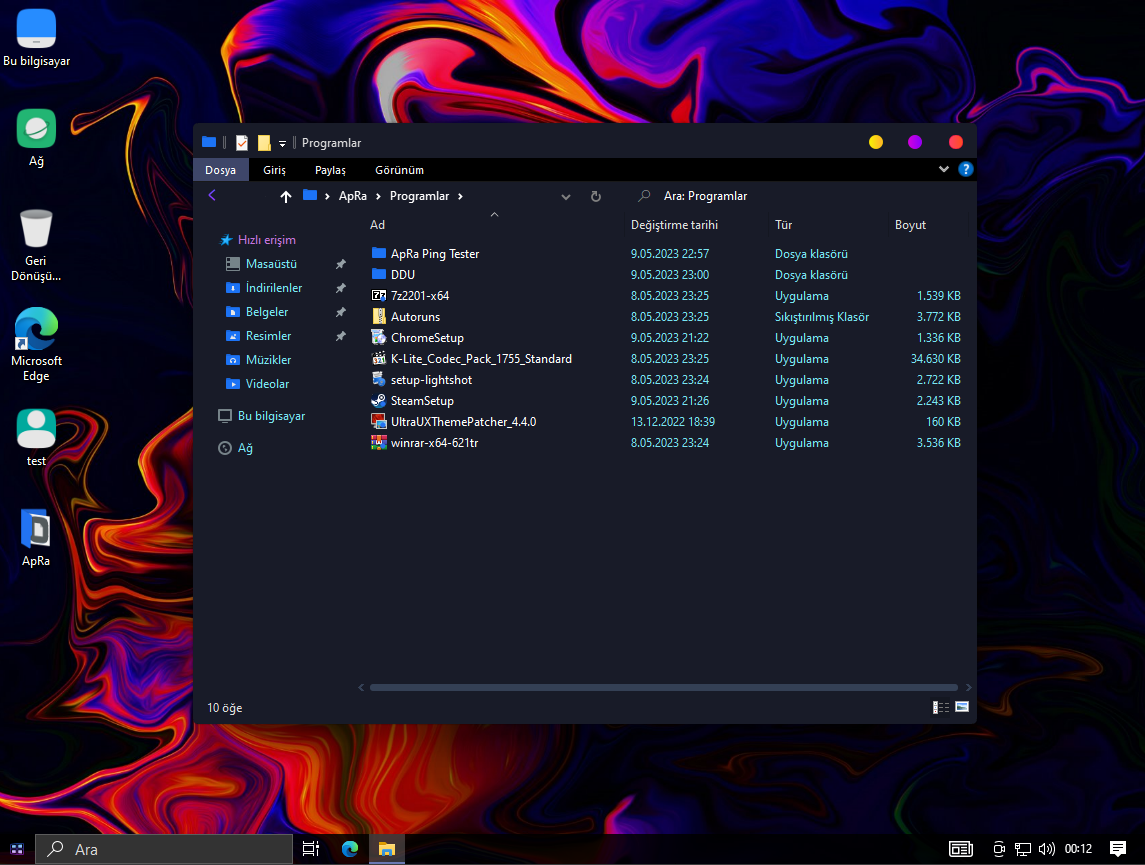Select Hızlı erişim in navigation pane
The height and width of the screenshot is (865, 1145).
click(267, 239)
